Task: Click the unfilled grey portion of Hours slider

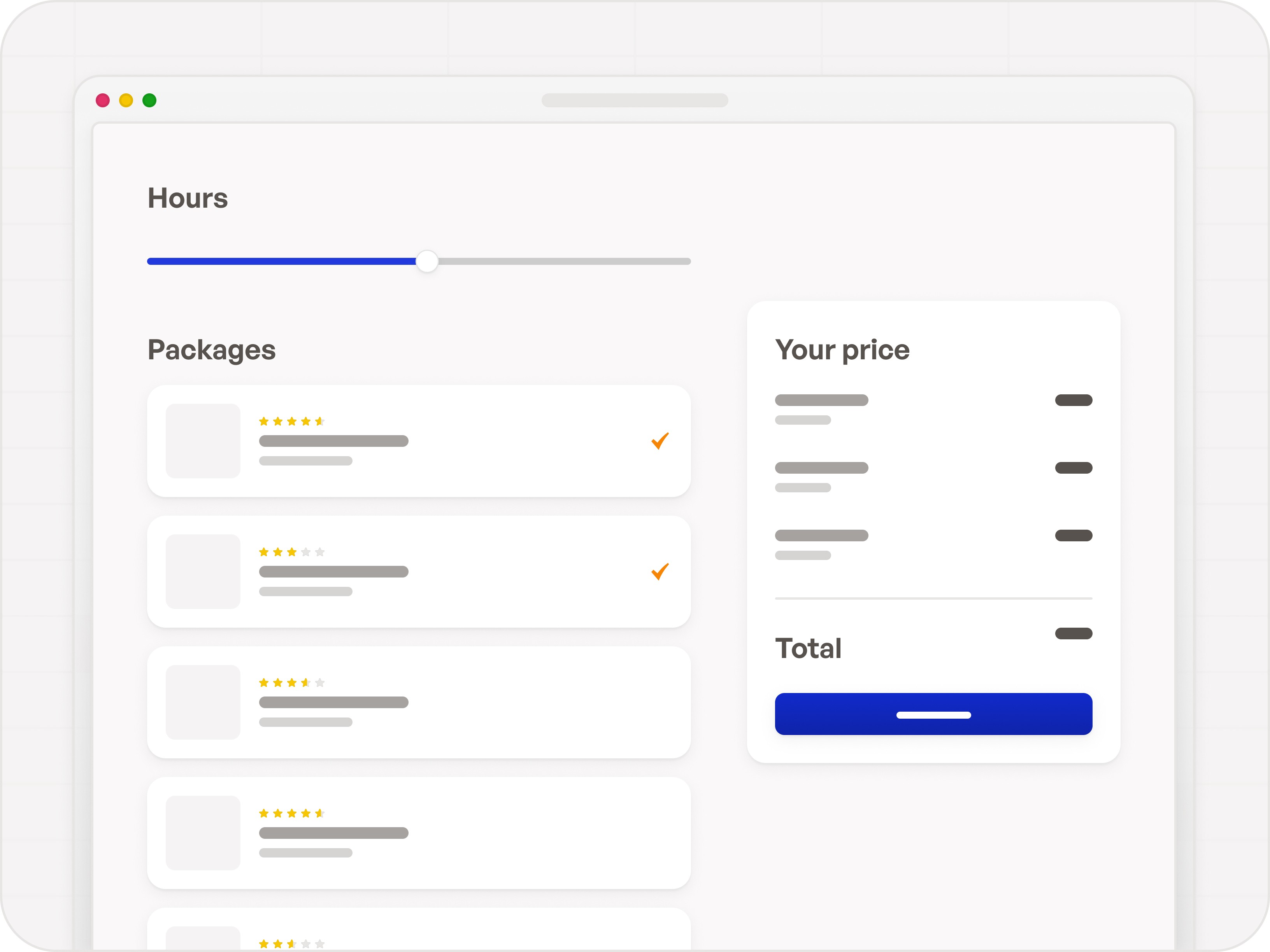Action: [565, 261]
